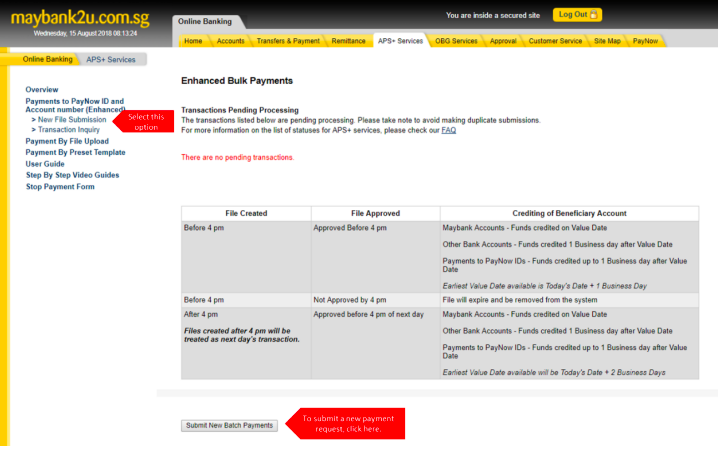Open the Stop Payment Form link
The image size is (720, 457).
pyautogui.click(x=60, y=186)
